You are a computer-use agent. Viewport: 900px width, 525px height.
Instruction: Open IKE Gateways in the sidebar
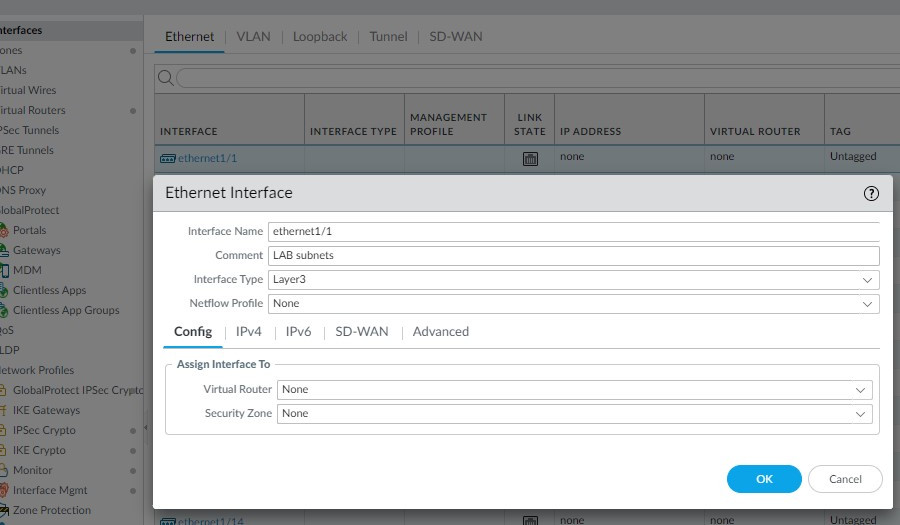click(46, 410)
